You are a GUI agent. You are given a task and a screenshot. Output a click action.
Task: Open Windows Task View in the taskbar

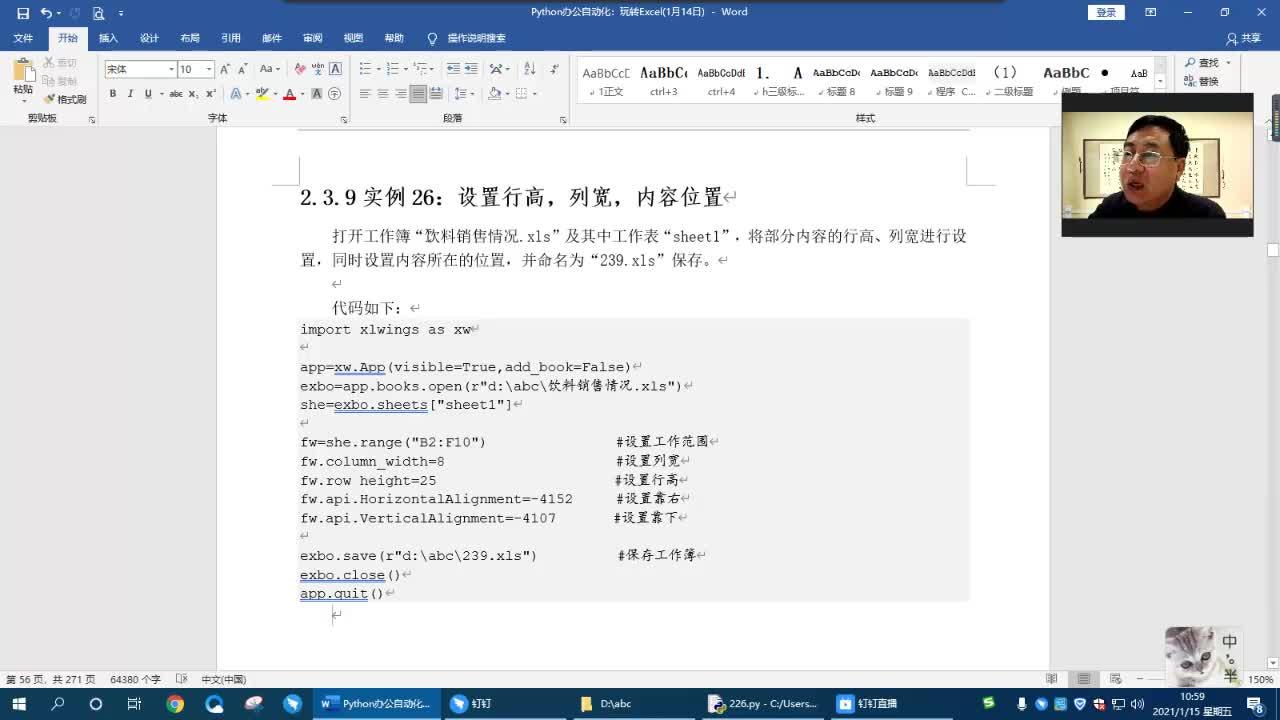click(134, 704)
